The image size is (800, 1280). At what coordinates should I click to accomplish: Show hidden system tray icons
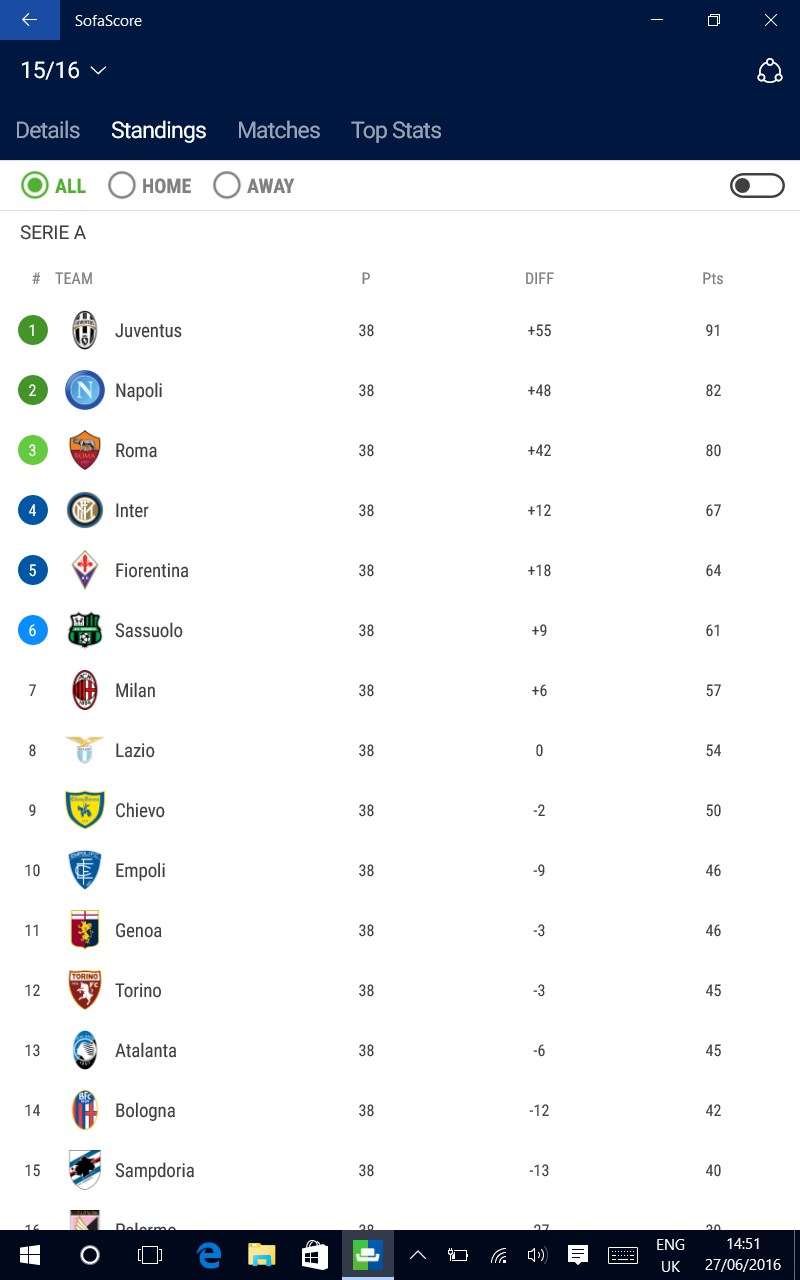click(418, 1255)
